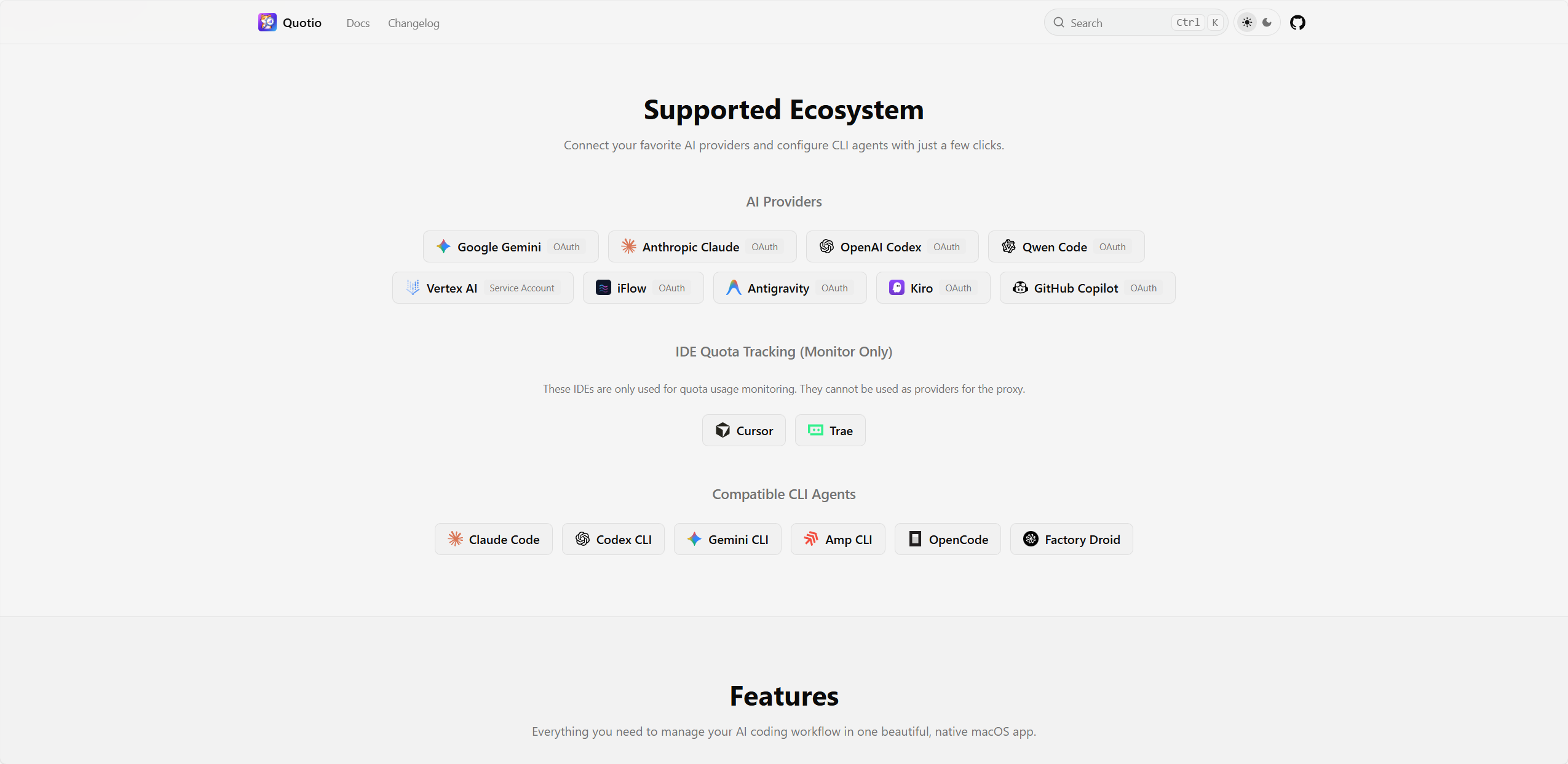This screenshot has width=1568, height=764.
Task: Click the Anthropic Claude starburst icon
Action: (628, 246)
